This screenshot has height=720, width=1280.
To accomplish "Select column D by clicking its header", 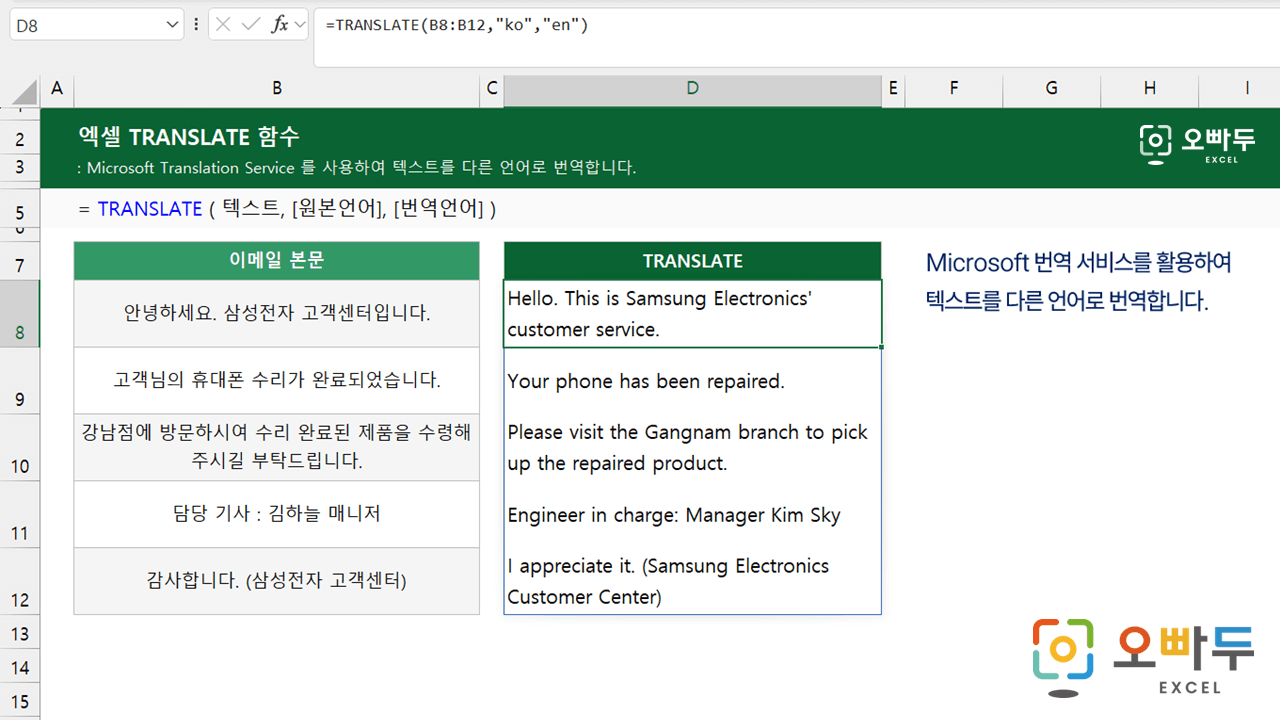I will (x=693, y=90).
